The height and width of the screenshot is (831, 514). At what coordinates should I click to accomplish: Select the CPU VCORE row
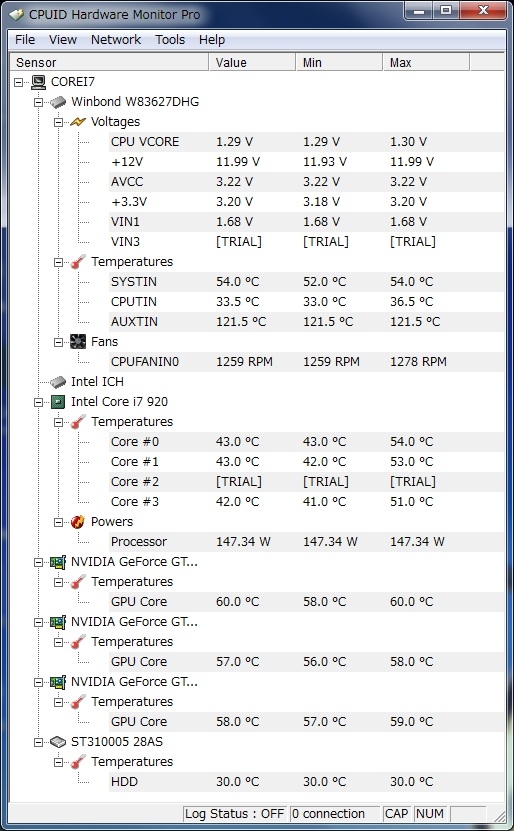(x=306, y=142)
